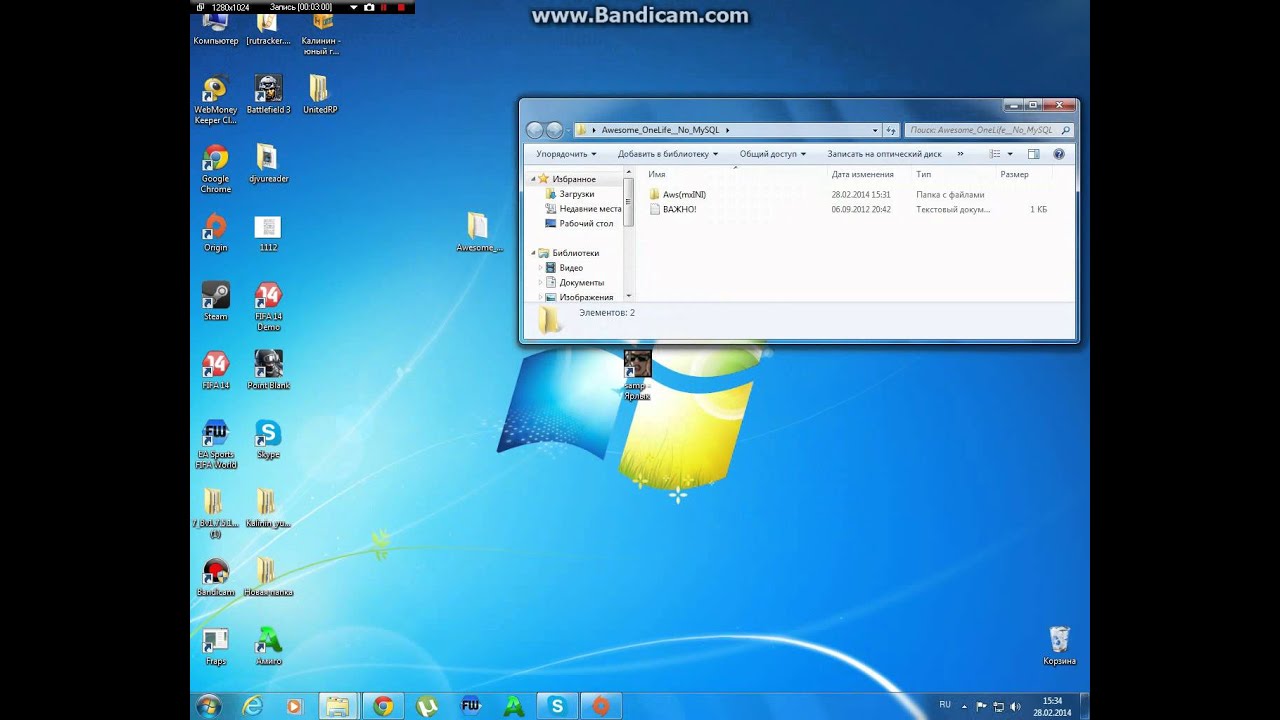Collapse the Библиотеки tree node
1280x720 pixels.
point(533,253)
